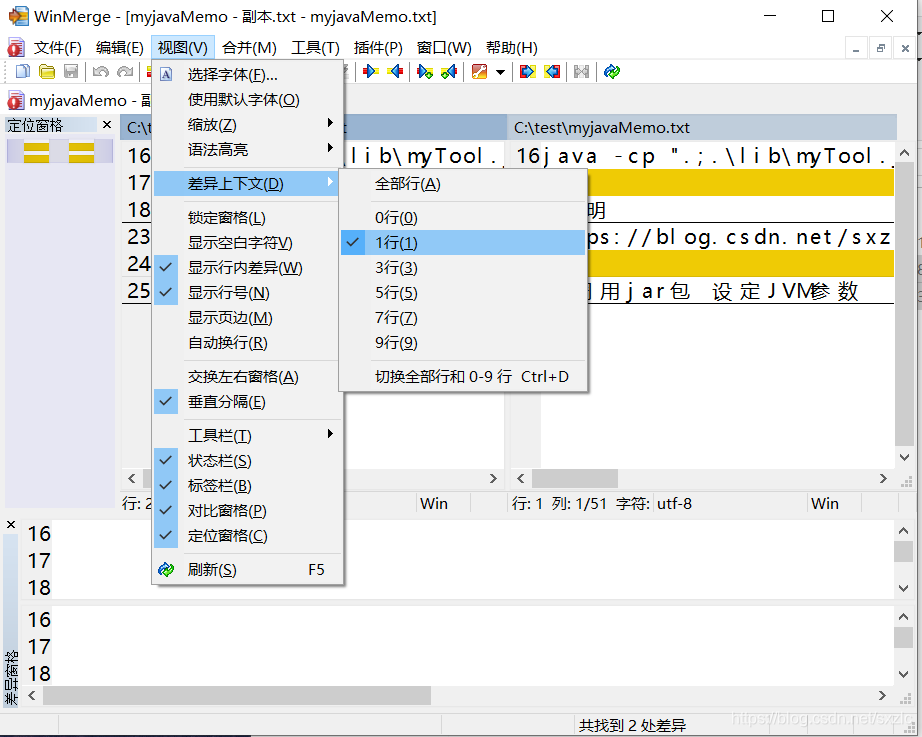
Task: Click the refresh icon beside 刷新
Action: (x=166, y=569)
